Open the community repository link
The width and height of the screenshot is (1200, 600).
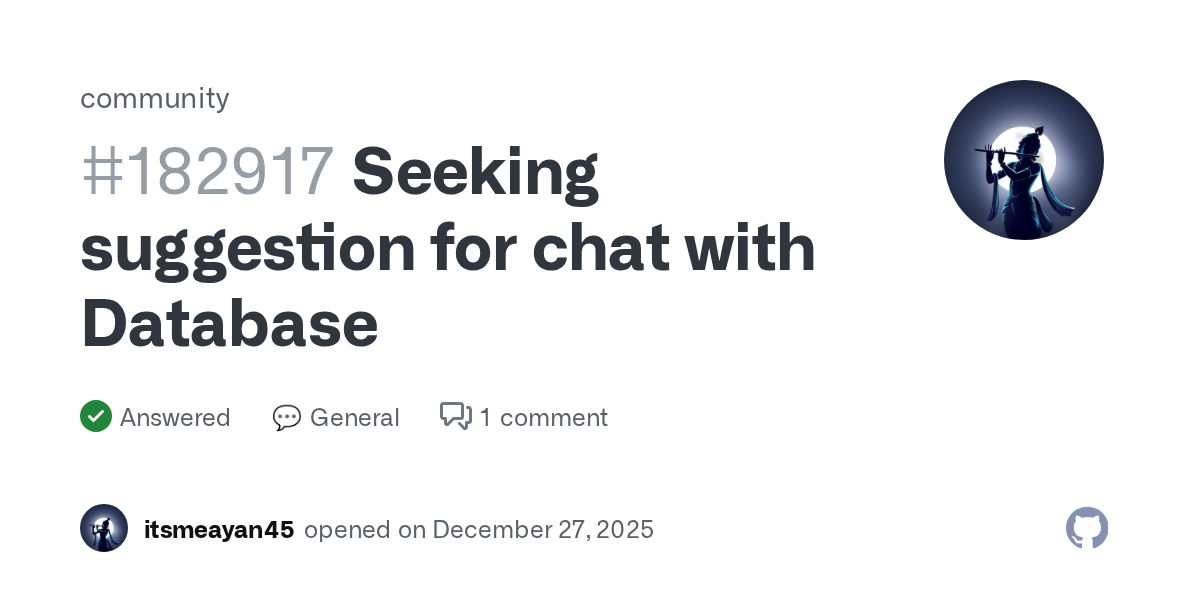coord(155,98)
